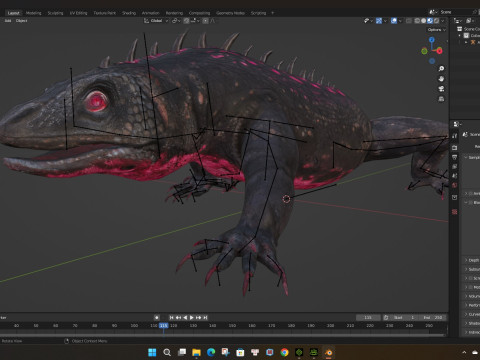Toggle auto keying record button

coord(157,317)
